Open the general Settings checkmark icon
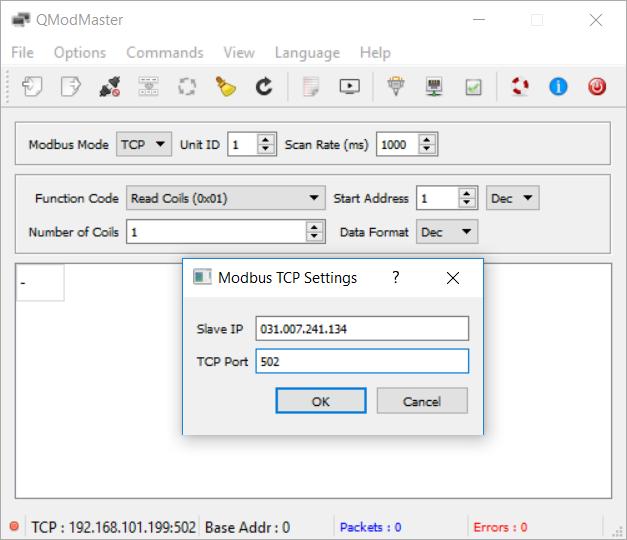The width and height of the screenshot is (627, 540). (x=473, y=87)
